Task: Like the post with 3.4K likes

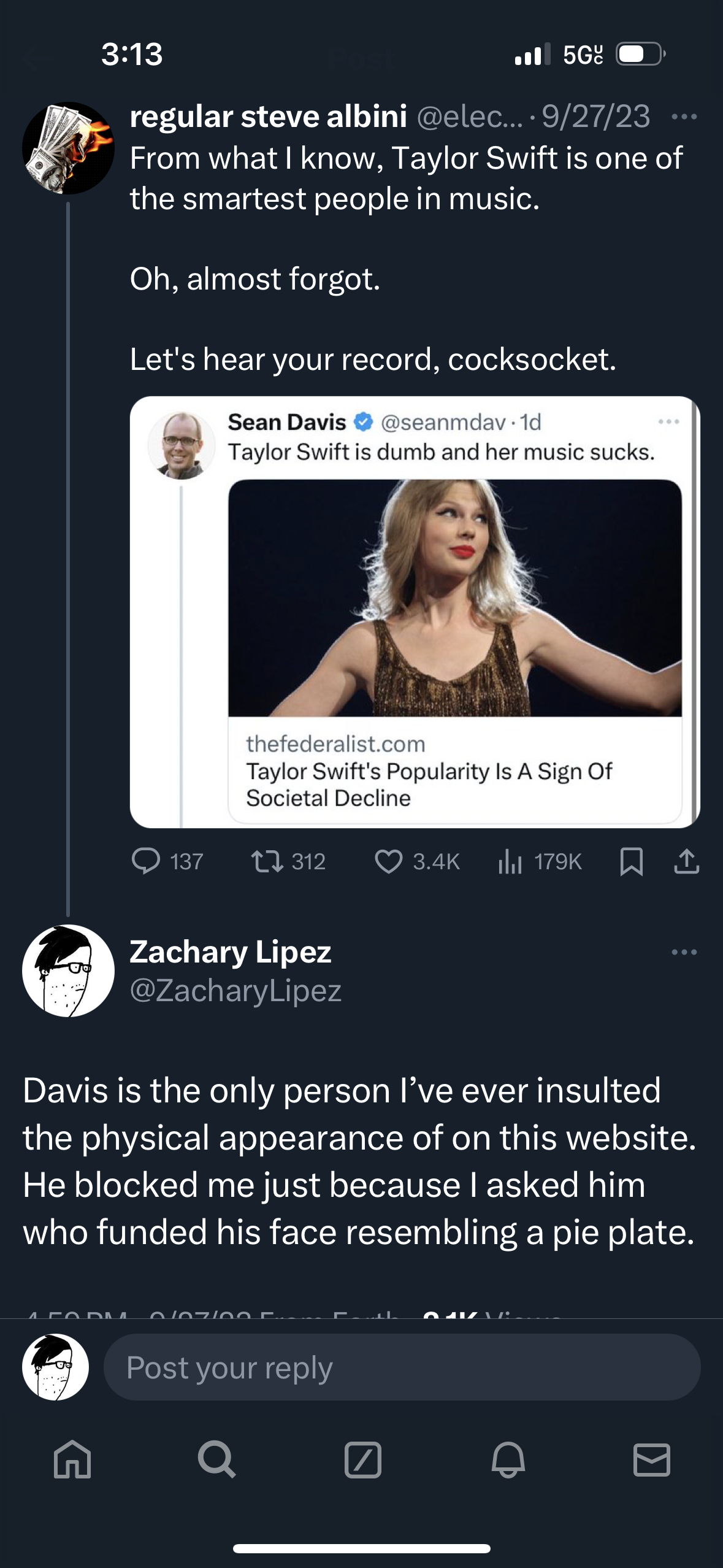Action: click(388, 861)
